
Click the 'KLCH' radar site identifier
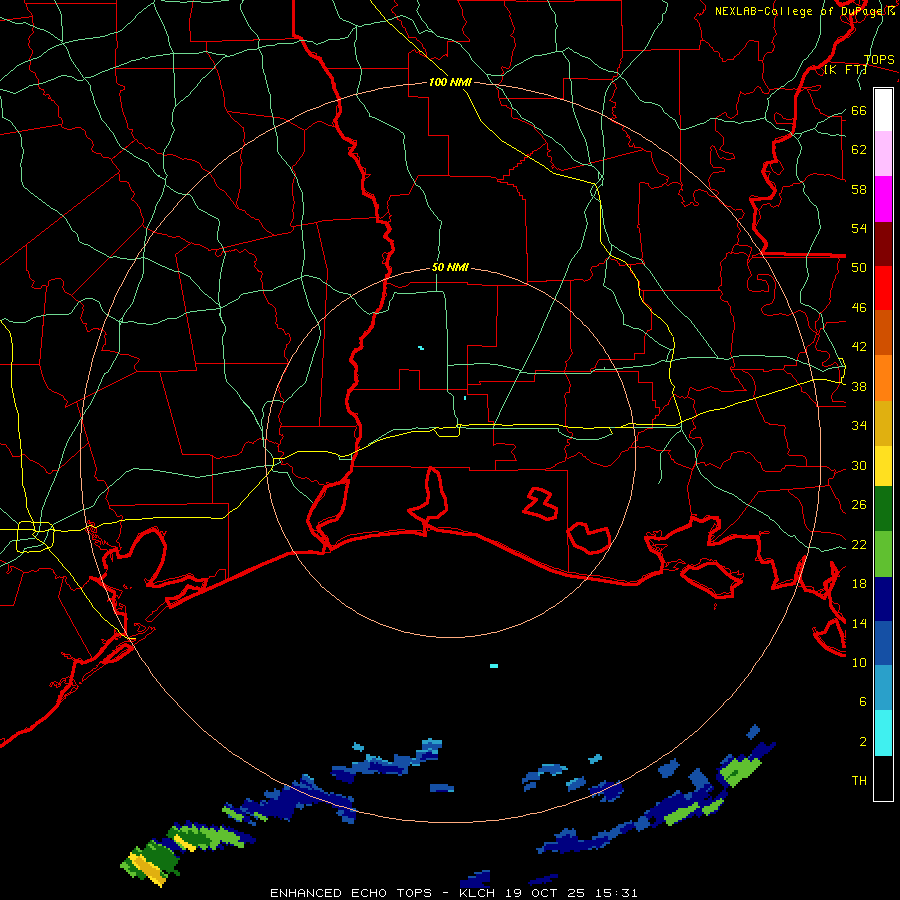pyautogui.click(x=479, y=893)
